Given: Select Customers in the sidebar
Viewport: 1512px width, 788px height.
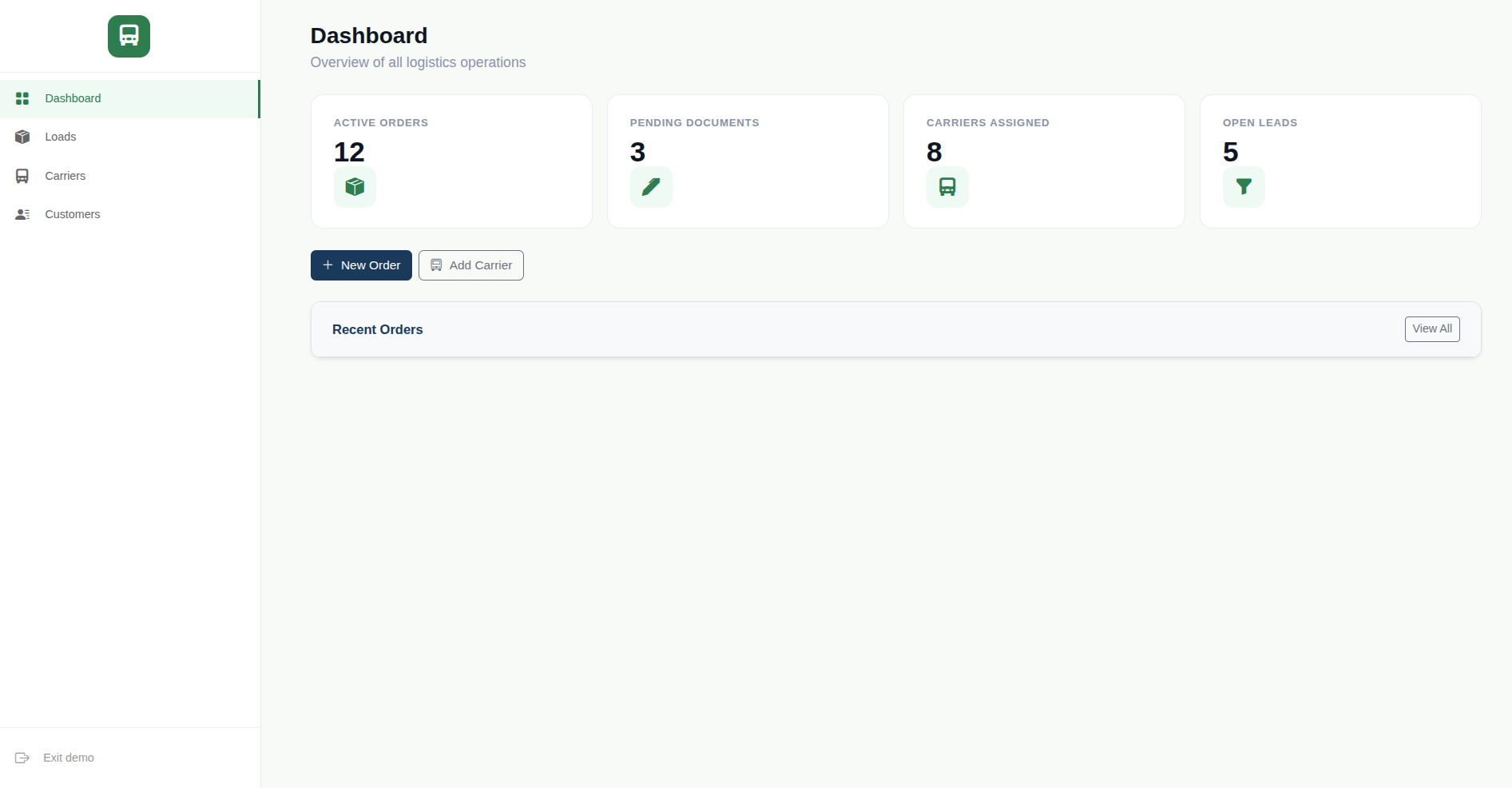Looking at the screenshot, I should 130,214.
